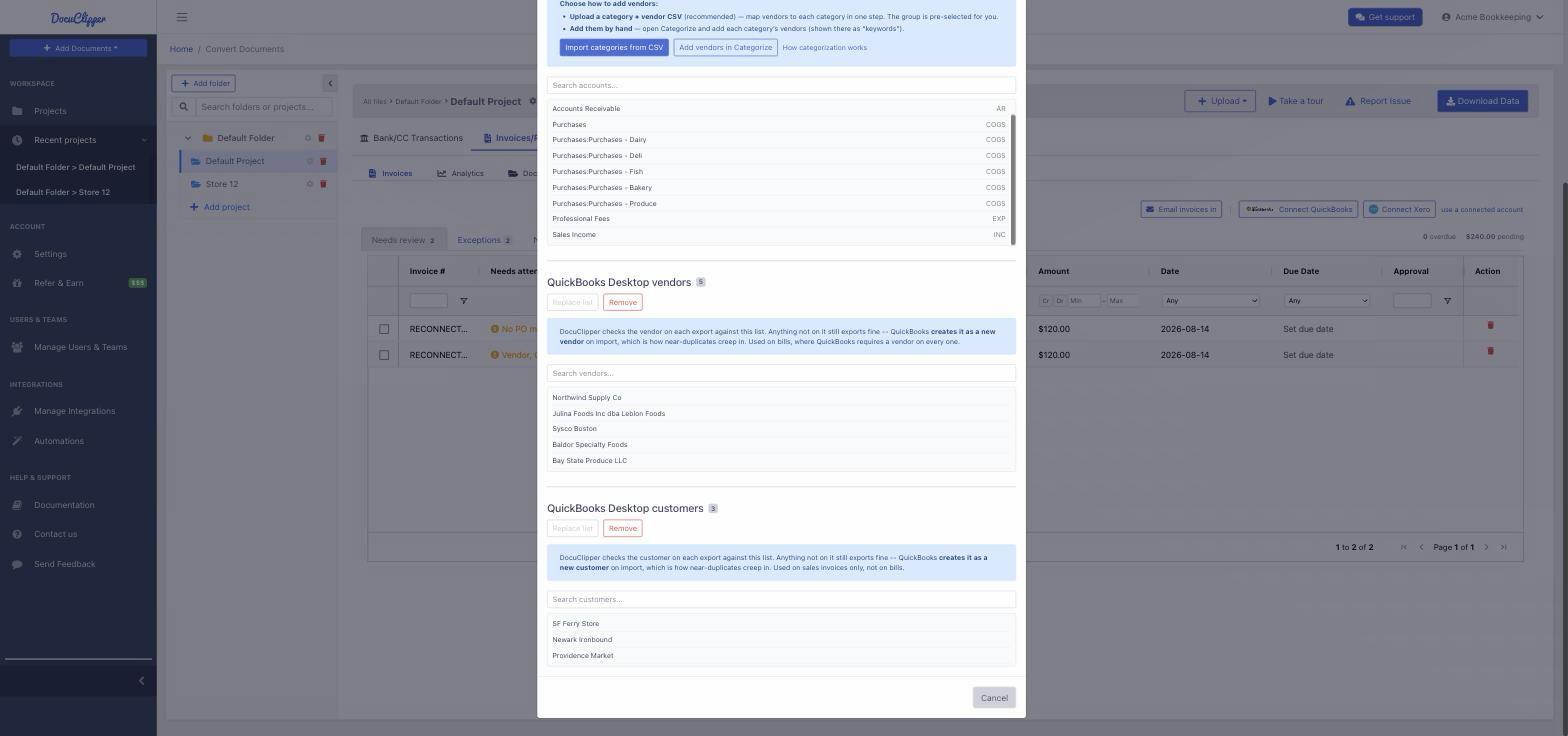1568x736 pixels.
Task: Open the Upload dropdown button
Action: click(x=1220, y=101)
